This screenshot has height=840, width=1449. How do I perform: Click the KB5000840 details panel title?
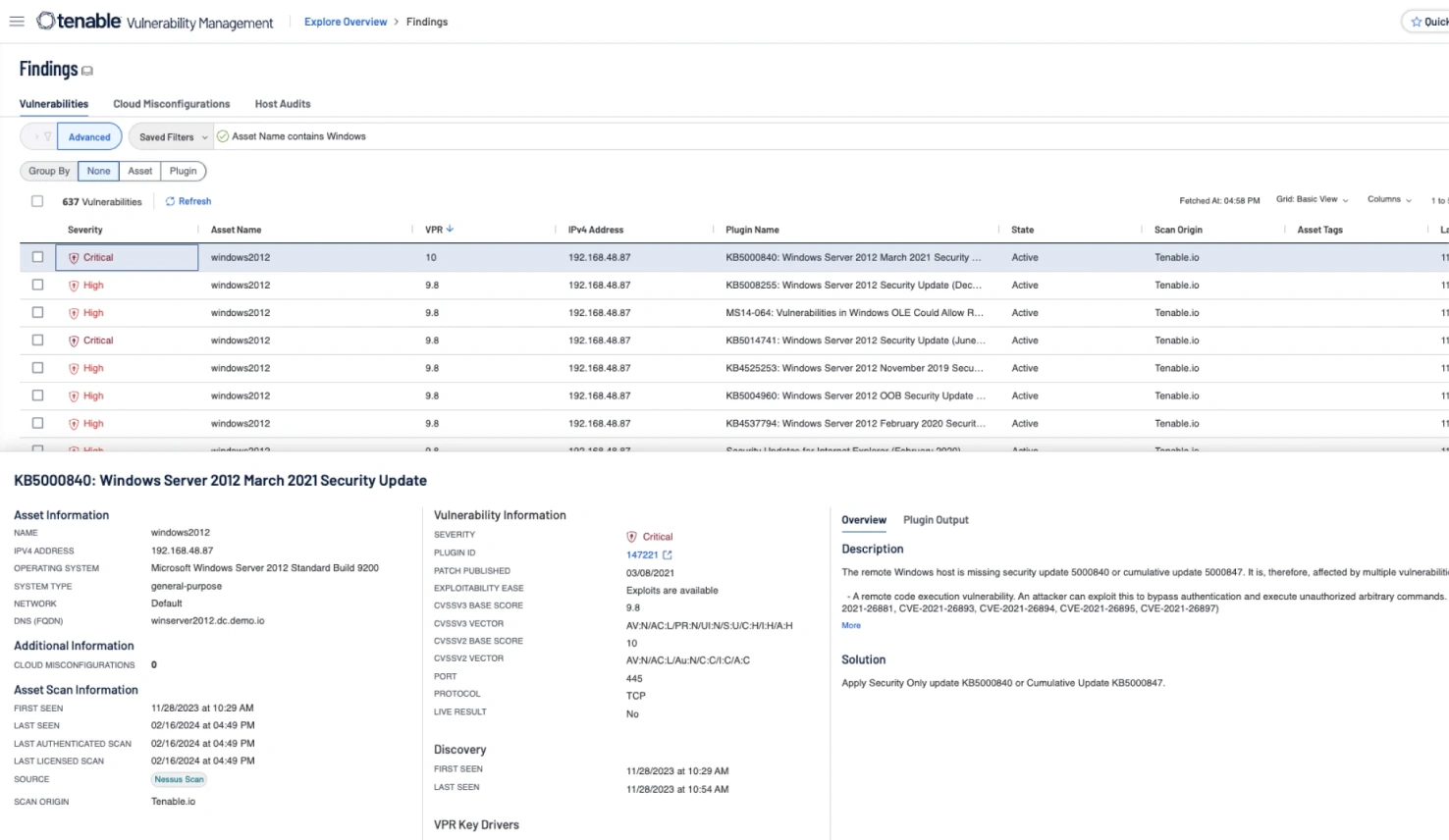tap(220, 481)
